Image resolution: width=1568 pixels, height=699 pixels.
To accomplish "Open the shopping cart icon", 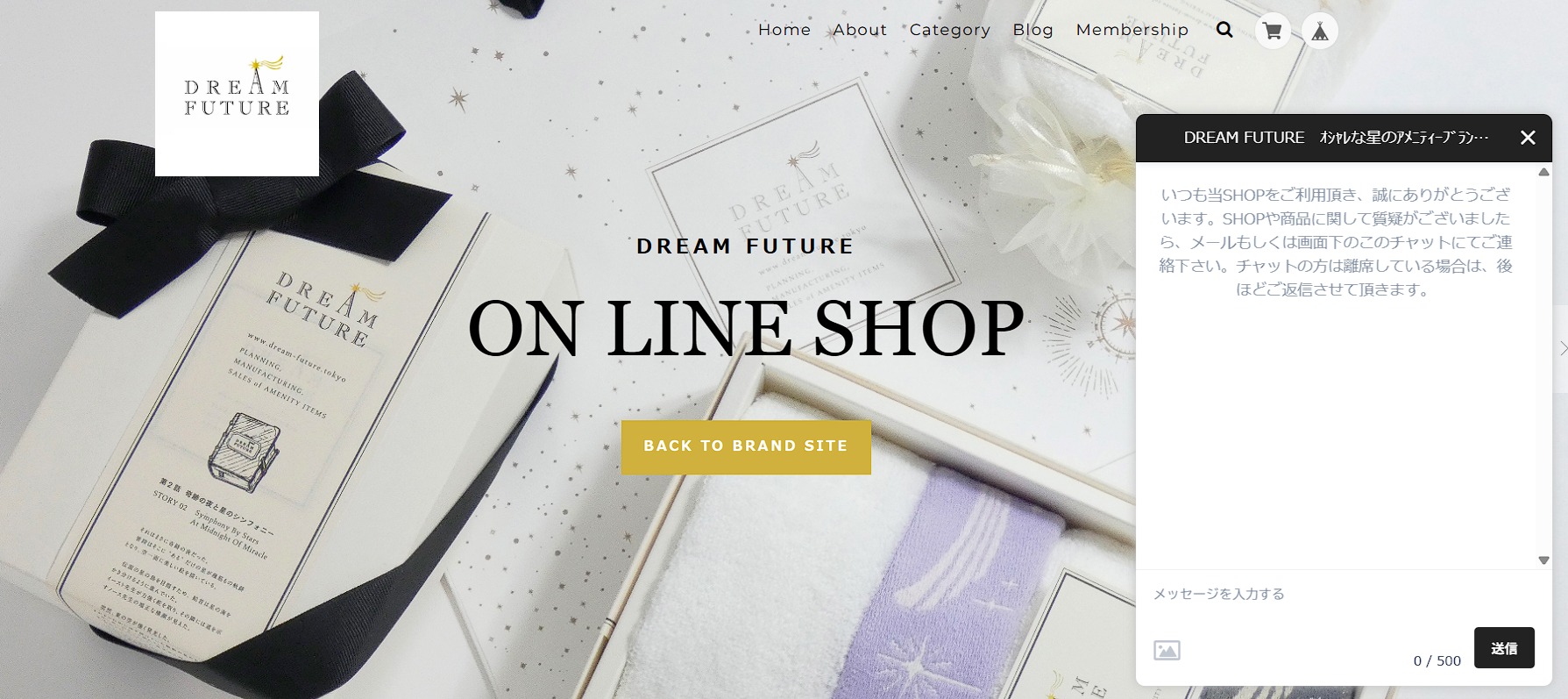I will tap(1273, 32).
